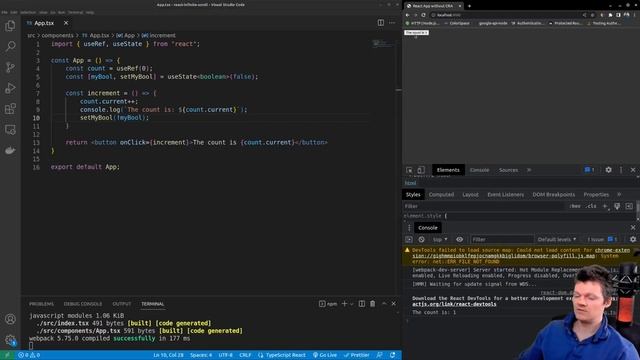This screenshot has height=360, width=640.
Task: Open the Extensions view
Action: tap(10, 109)
